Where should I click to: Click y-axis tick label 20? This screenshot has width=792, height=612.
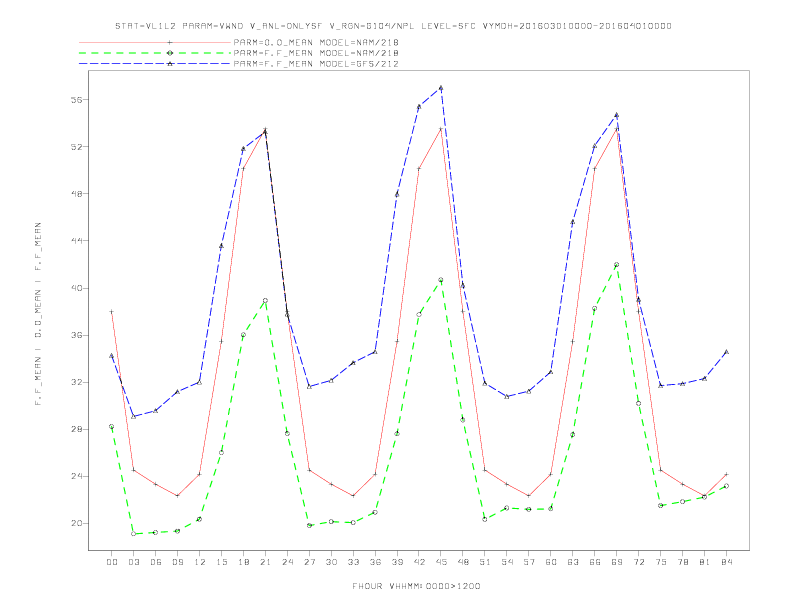(x=76, y=523)
